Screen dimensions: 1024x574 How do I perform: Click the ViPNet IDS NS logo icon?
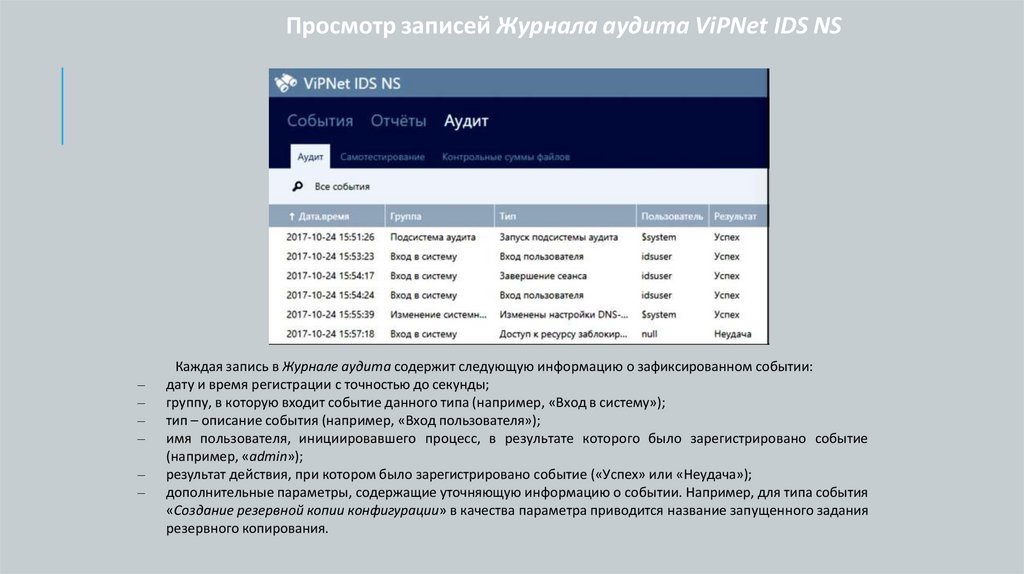[x=285, y=83]
